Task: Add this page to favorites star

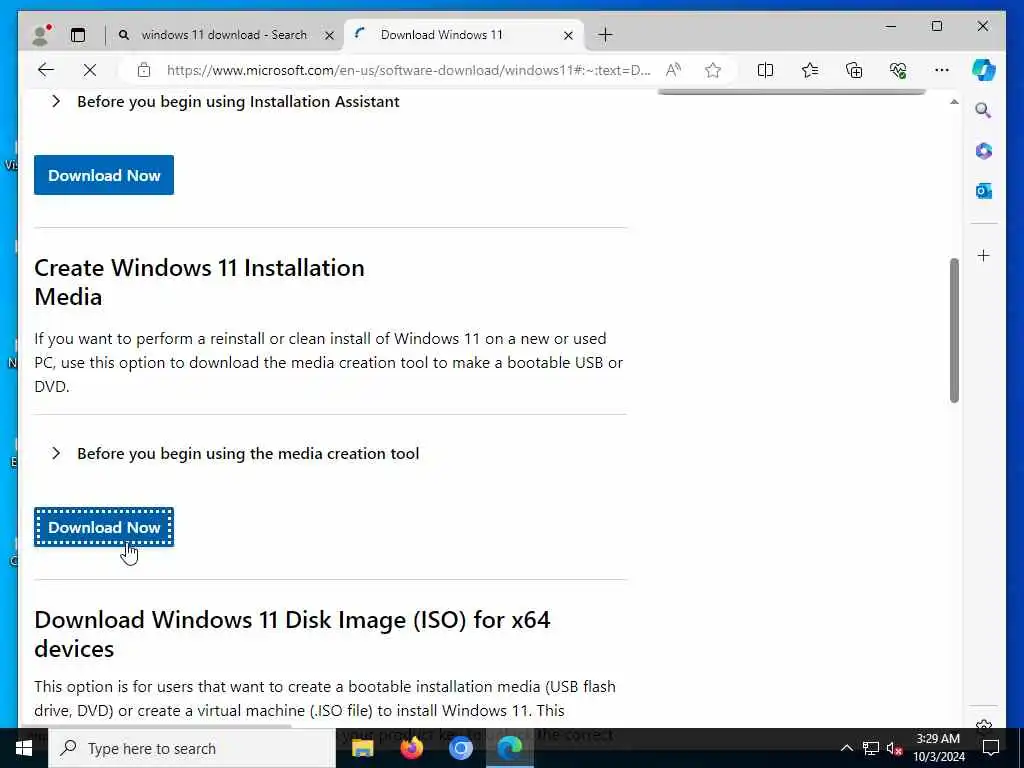Action: pos(712,70)
